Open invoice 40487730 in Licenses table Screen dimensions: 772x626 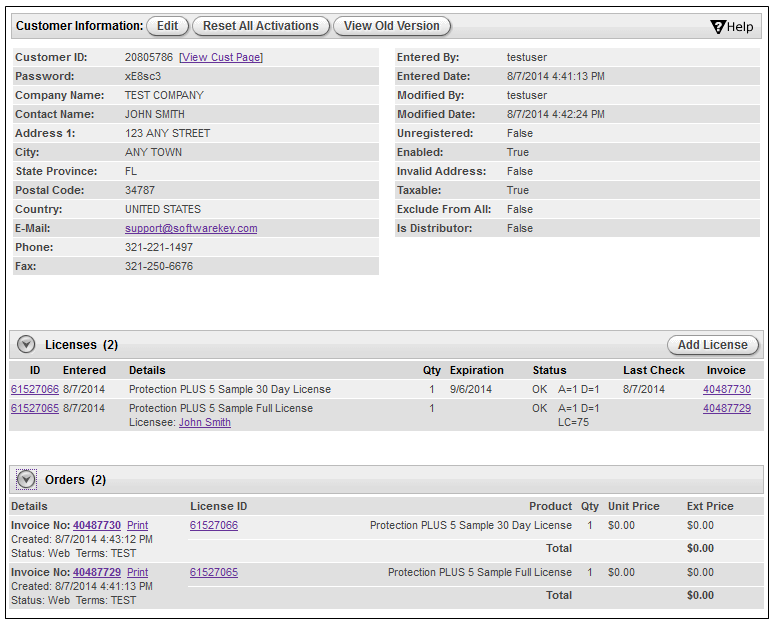point(726,390)
